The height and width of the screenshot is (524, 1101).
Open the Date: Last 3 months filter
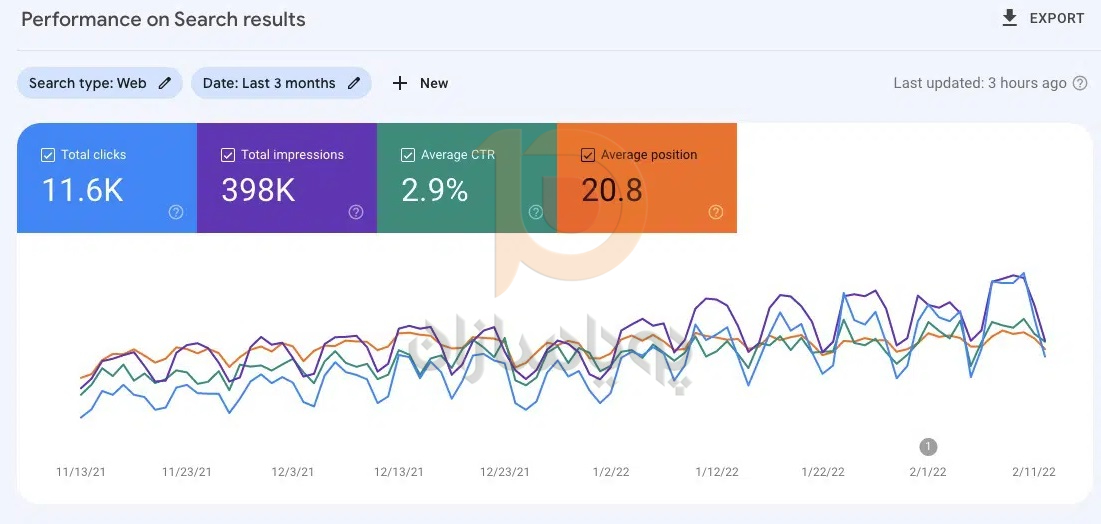coord(269,83)
